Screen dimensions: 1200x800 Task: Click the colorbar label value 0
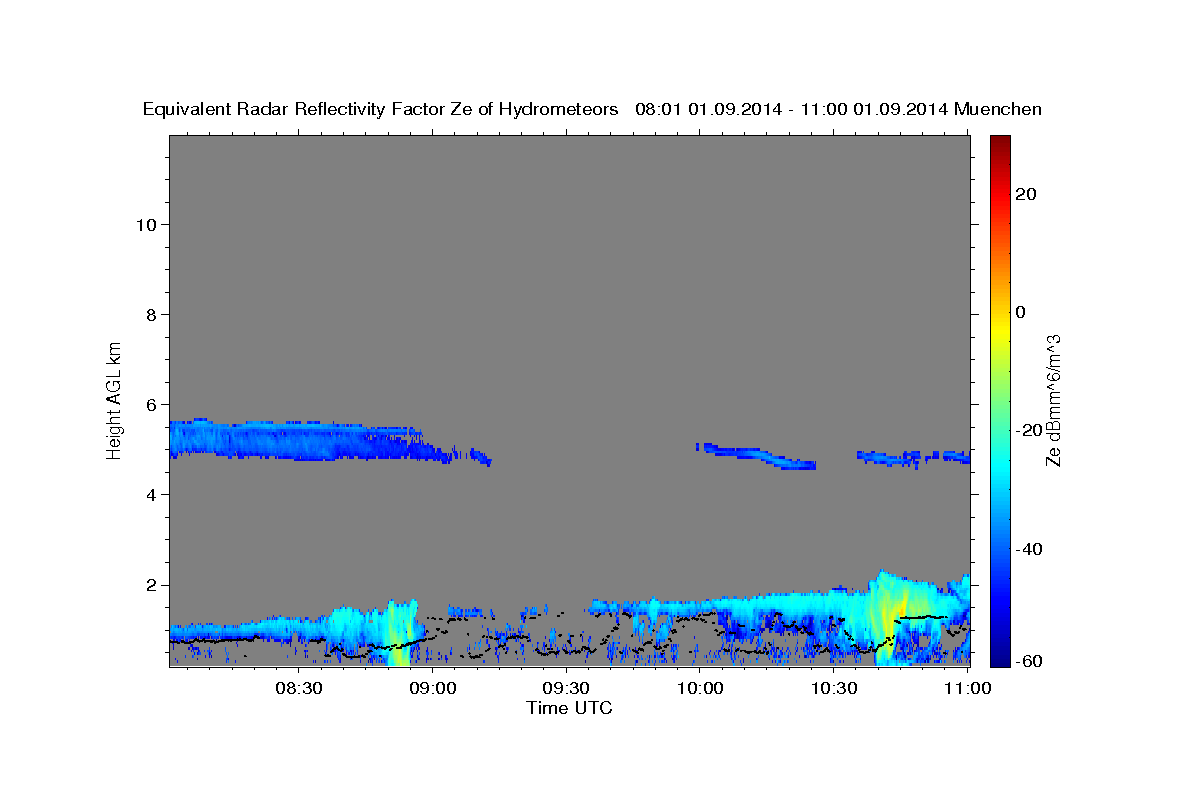tap(1020, 312)
